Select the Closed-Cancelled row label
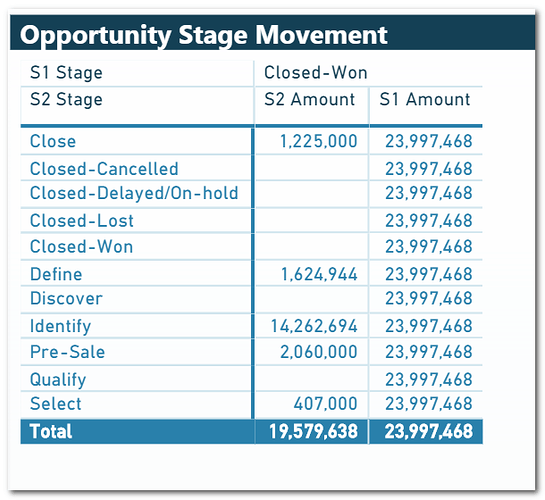This screenshot has height=500, width=545. click(104, 169)
